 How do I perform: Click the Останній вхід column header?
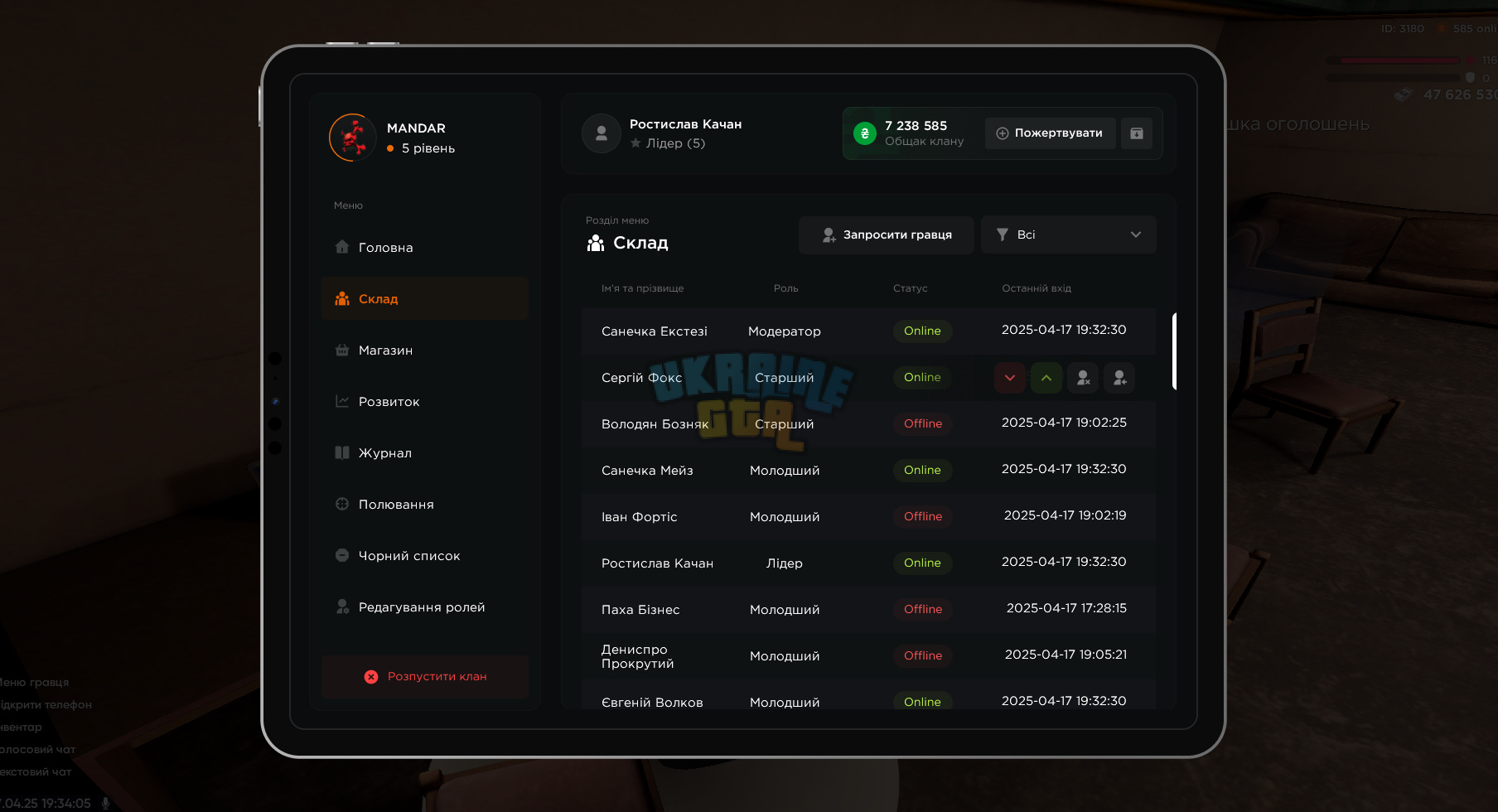(x=1037, y=288)
